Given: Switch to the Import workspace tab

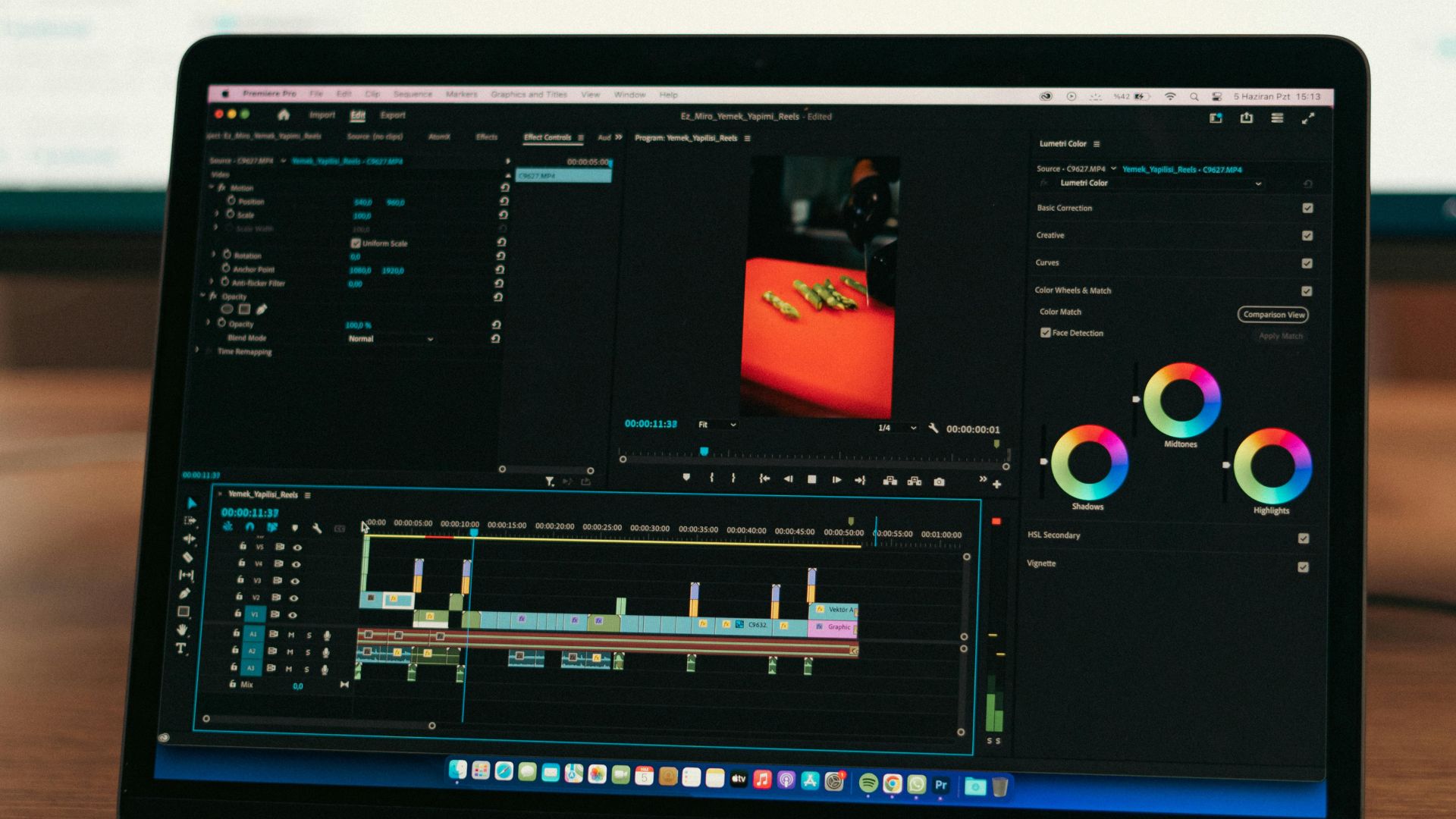Looking at the screenshot, I should pyautogui.click(x=322, y=115).
